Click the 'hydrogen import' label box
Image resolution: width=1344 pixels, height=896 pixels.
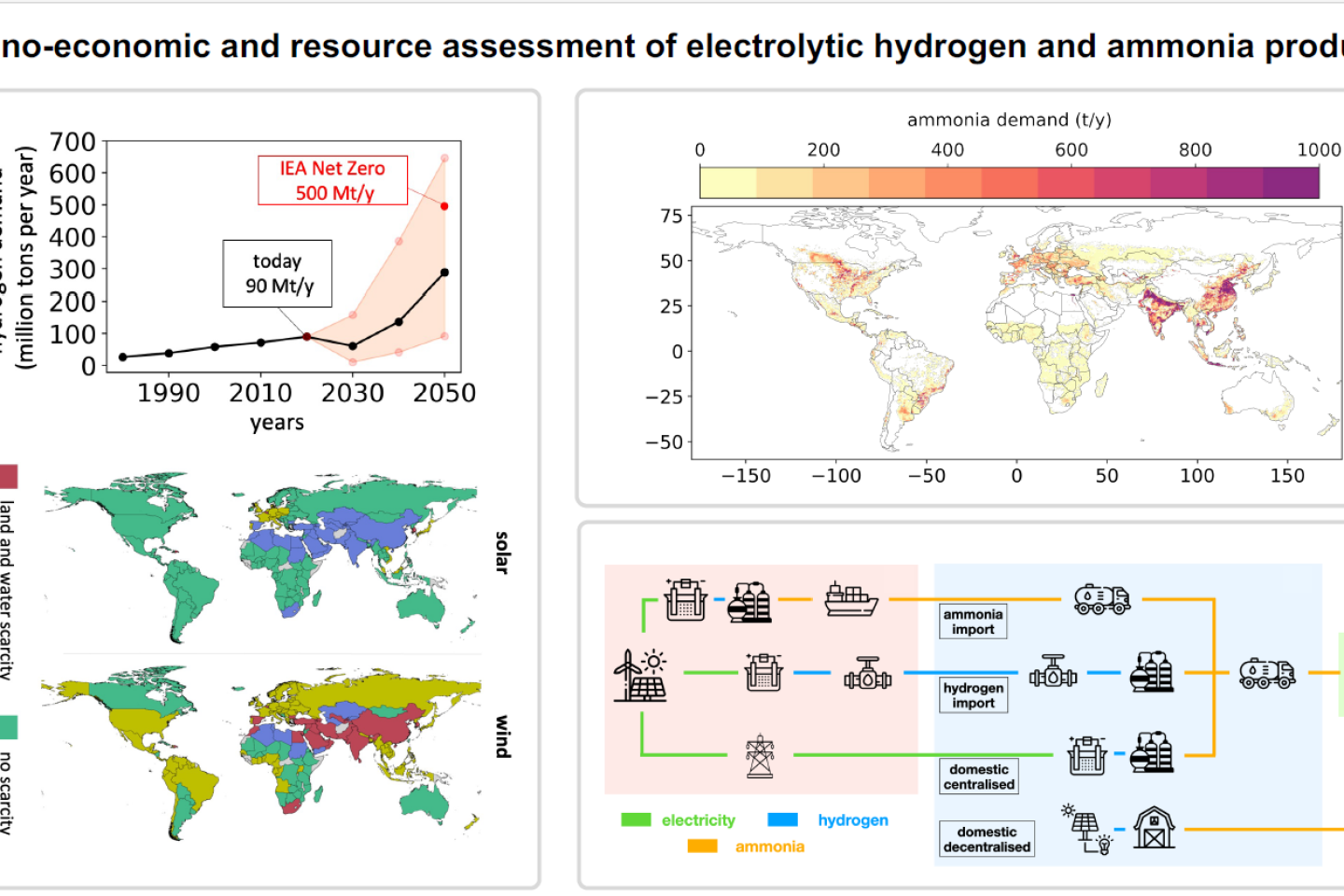[x=973, y=695]
